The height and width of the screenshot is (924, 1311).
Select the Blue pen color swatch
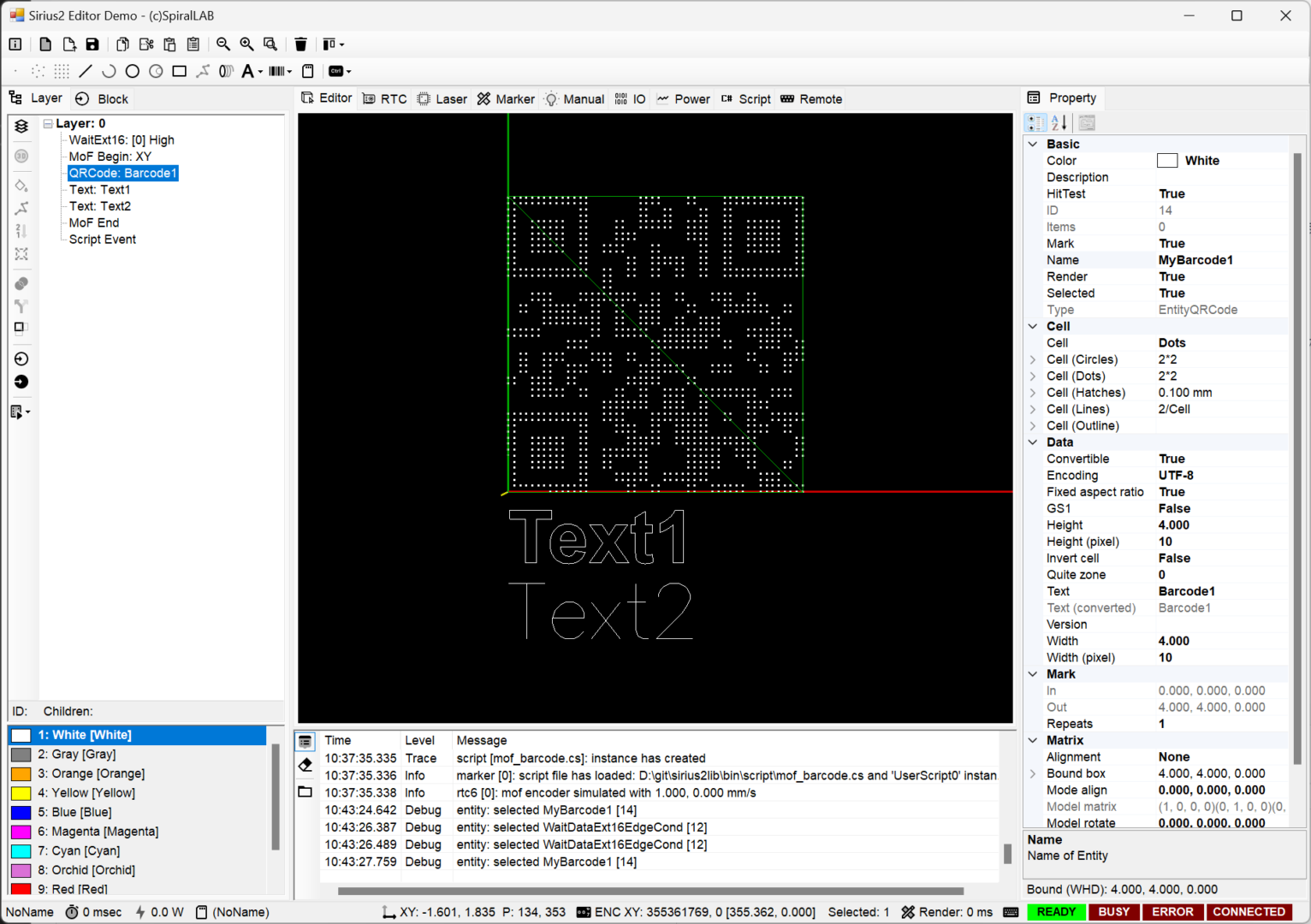pyautogui.click(x=21, y=812)
